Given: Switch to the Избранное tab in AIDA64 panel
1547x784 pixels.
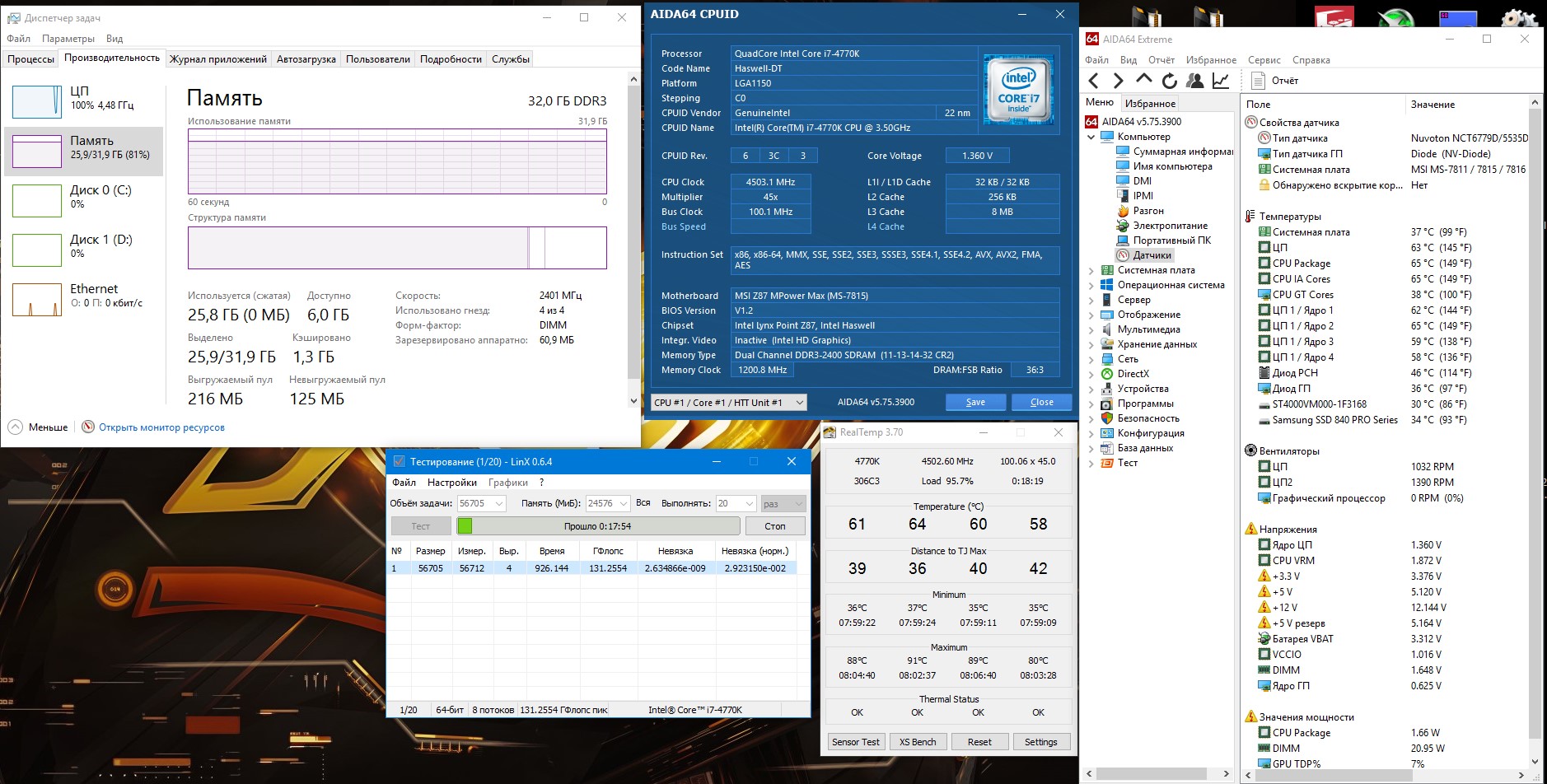Looking at the screenshot, I should pos(1150,104).
